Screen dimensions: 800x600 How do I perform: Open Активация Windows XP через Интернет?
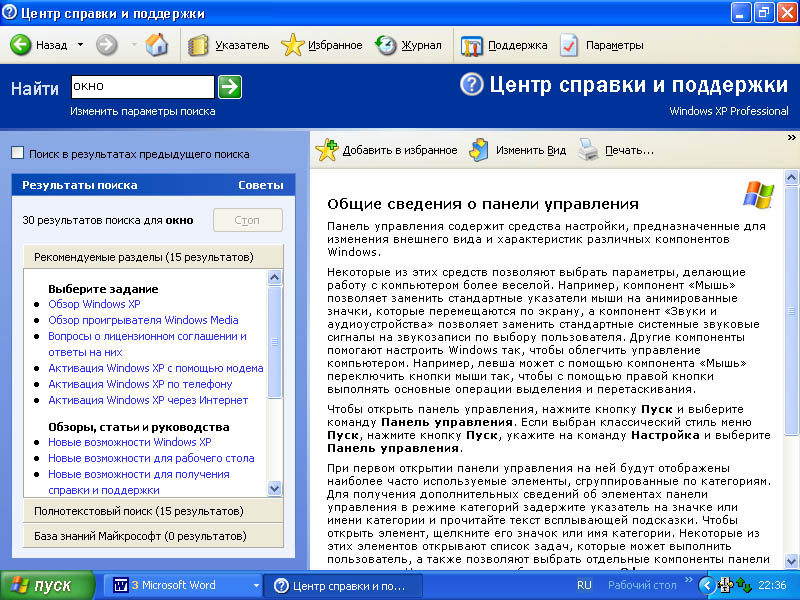tap(148, 400)
